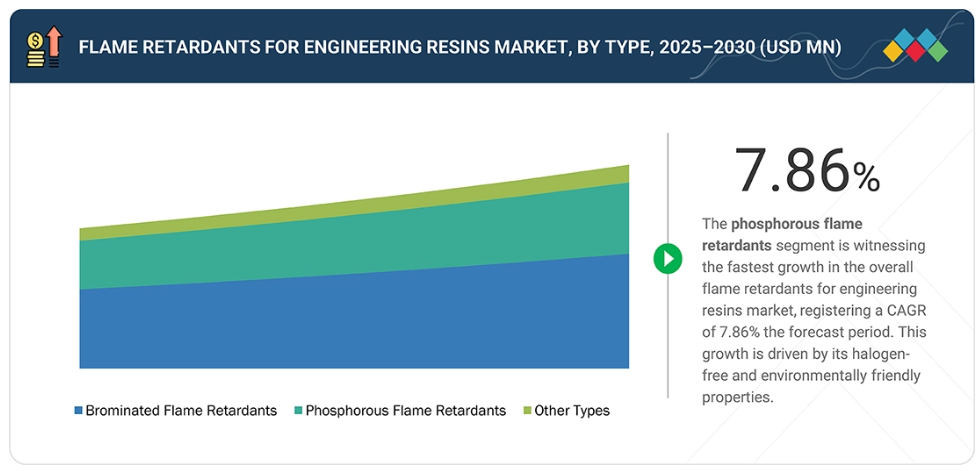Click the orange upward arrow in header icon
Screen dimensions: 979x471
pyautogui.click(x=53, y=42)
